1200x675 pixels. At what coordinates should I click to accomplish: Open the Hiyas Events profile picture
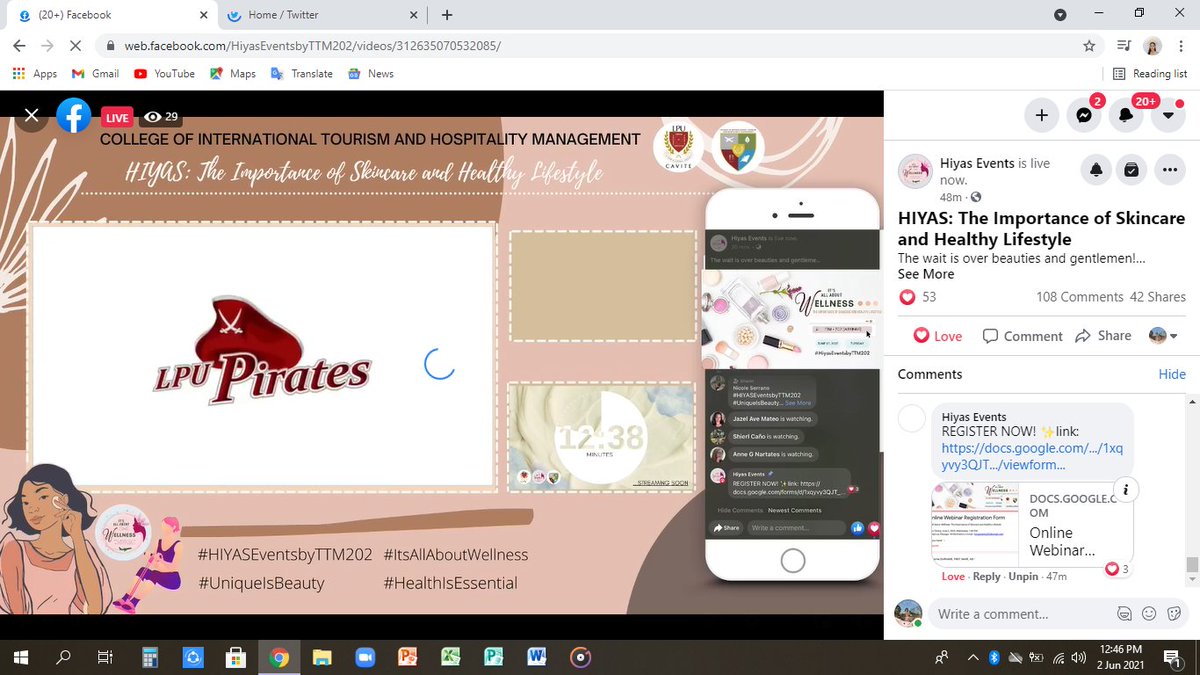pyautogui.click(x=914, y=171)
